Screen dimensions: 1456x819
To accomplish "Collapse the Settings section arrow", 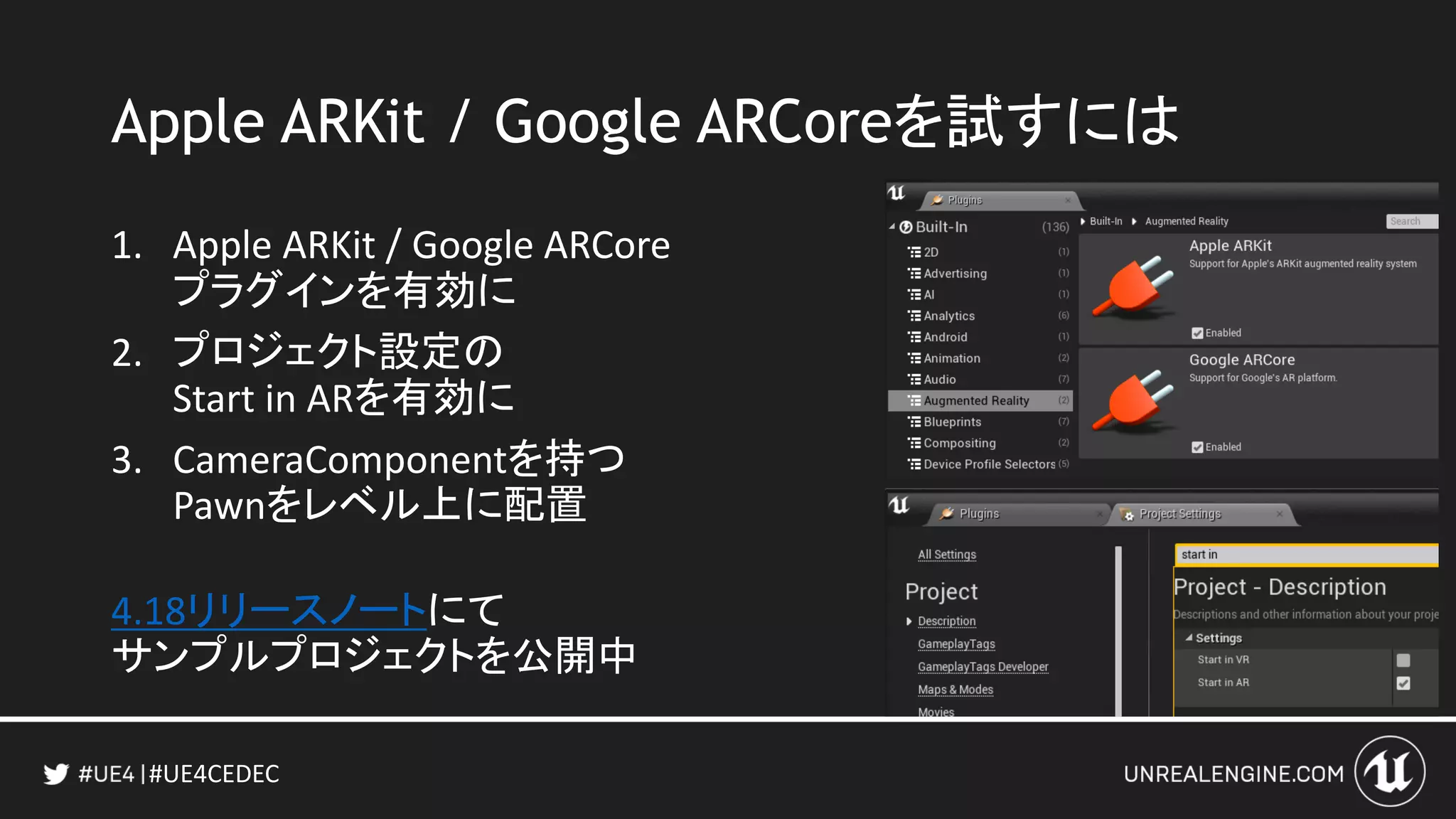I will 1189,638.
